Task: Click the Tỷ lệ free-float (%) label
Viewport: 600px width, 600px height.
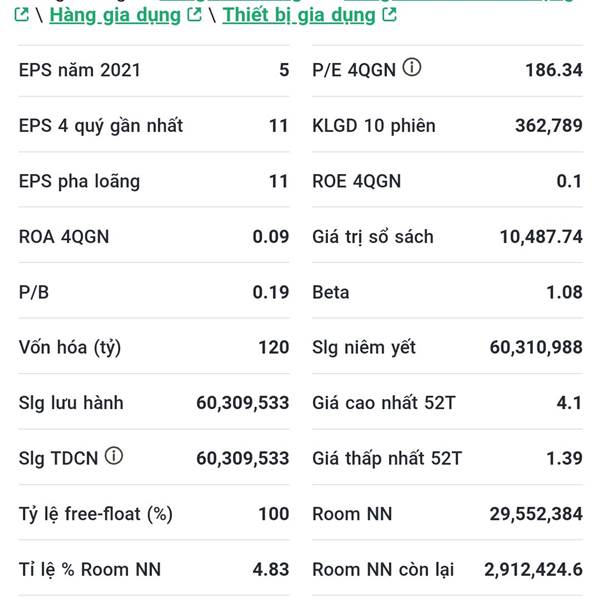Action: pos(96,514)
